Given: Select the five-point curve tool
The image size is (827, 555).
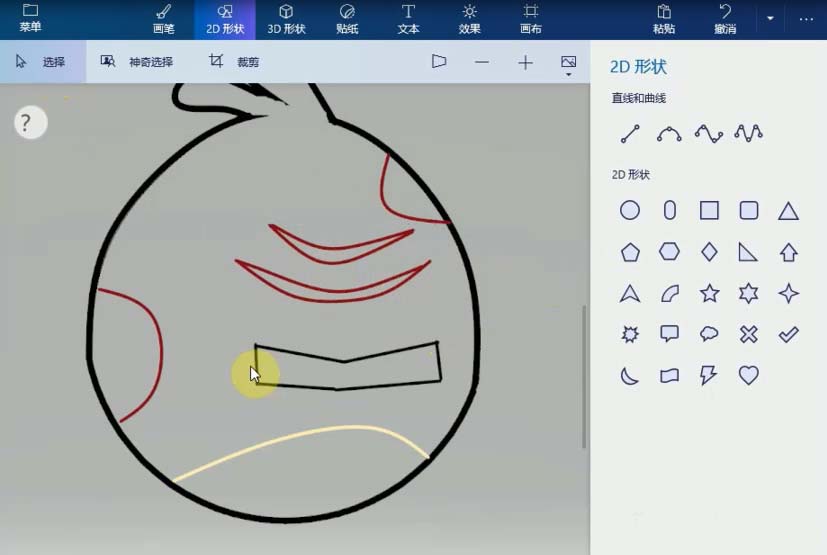Looking at the screenshot, I should click(748, 133).
